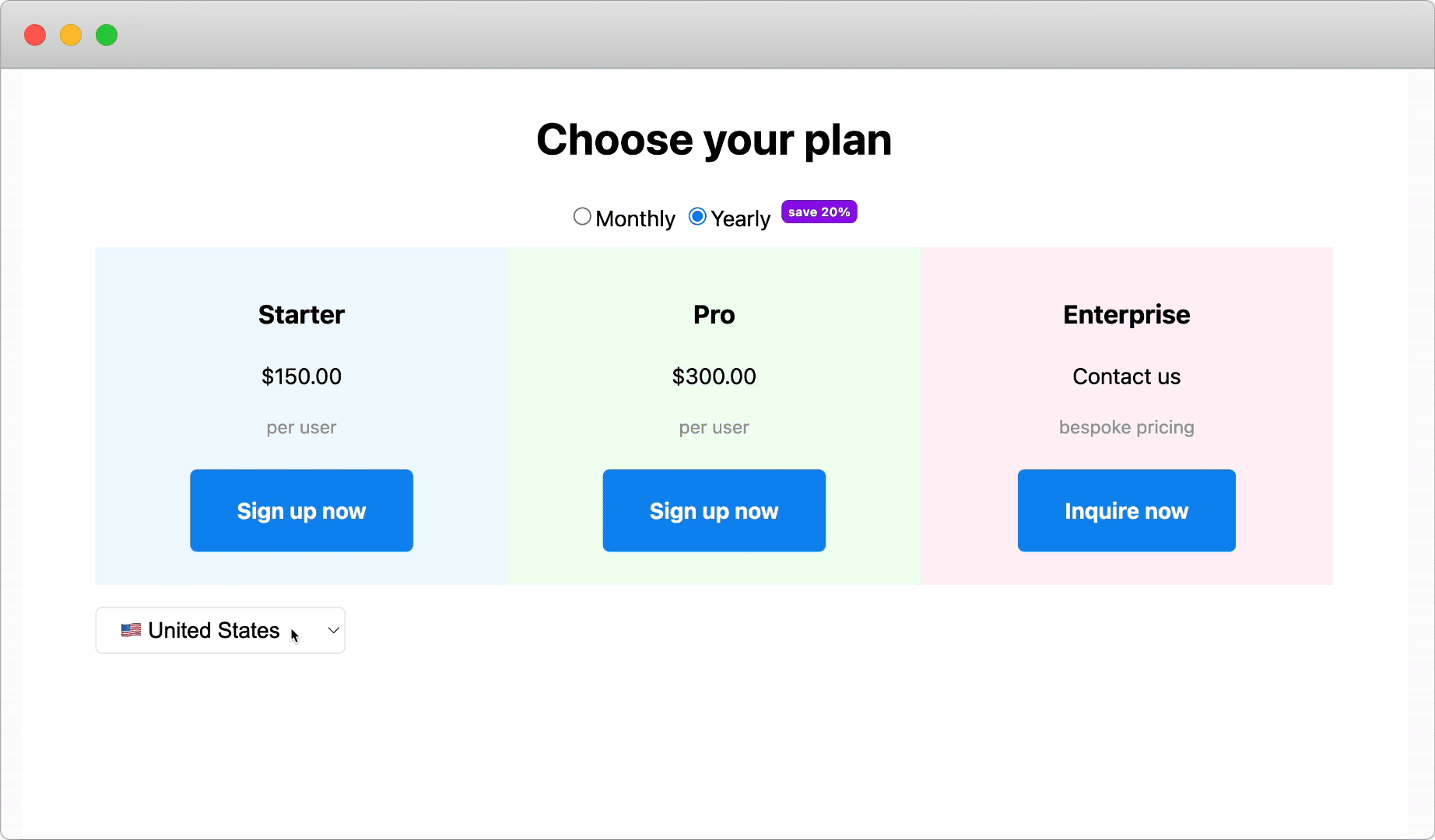The height and width of the screenshot is (840, 1435).
Task: Select the Monthly radio button
Action: point(582,217)
